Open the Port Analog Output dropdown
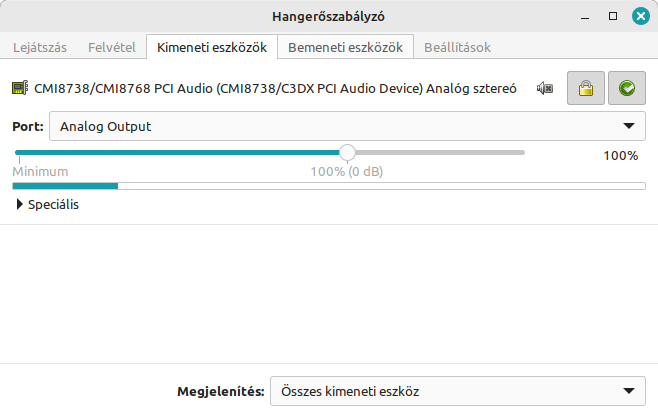Screen dimensions: 658x418 pyautogui.click(x=347, y=126)
